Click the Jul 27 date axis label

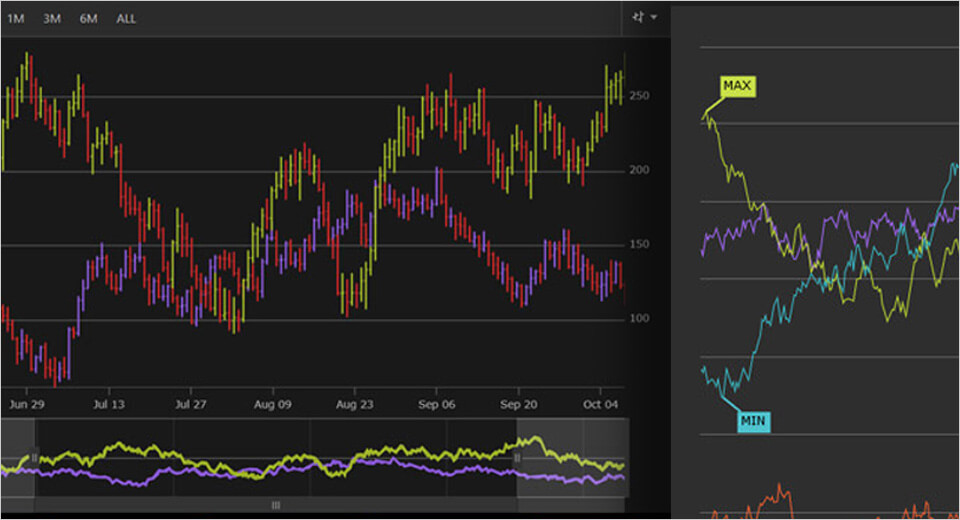[x=190, y=405]
